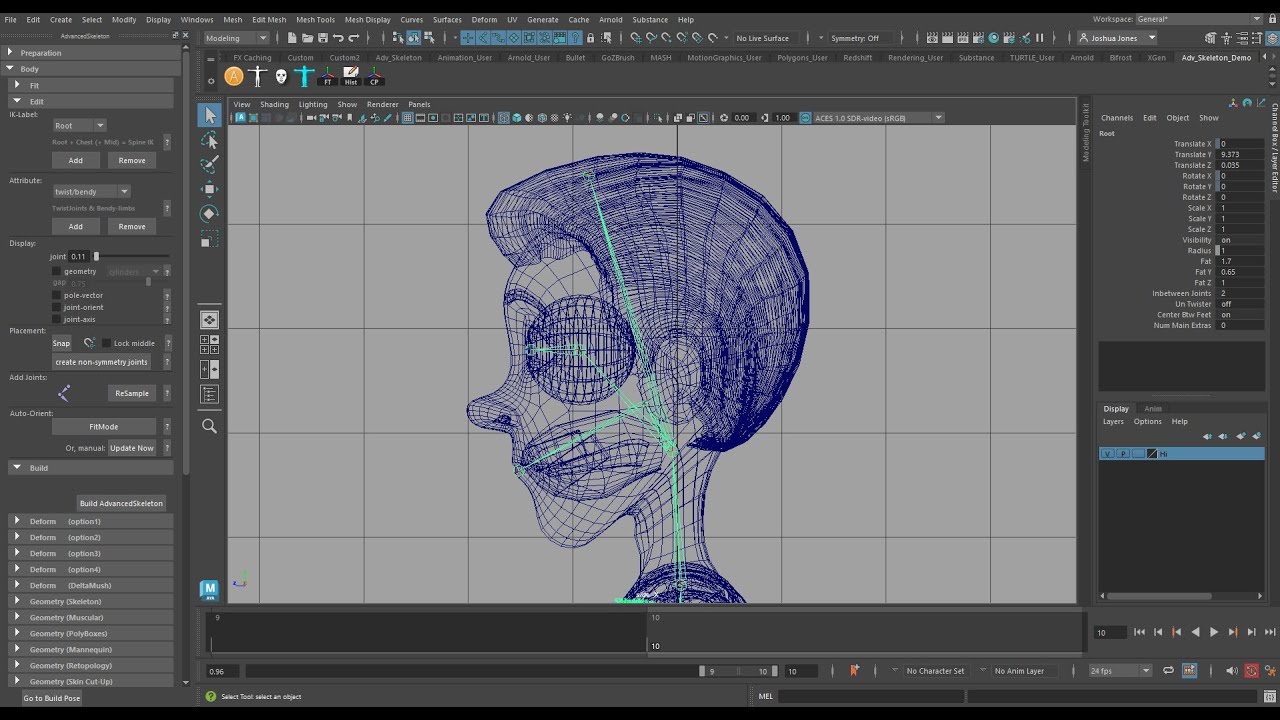Screen dimensions: 1280x720
Task: Choose the Lasso select tool
Action: pos(209,140)
